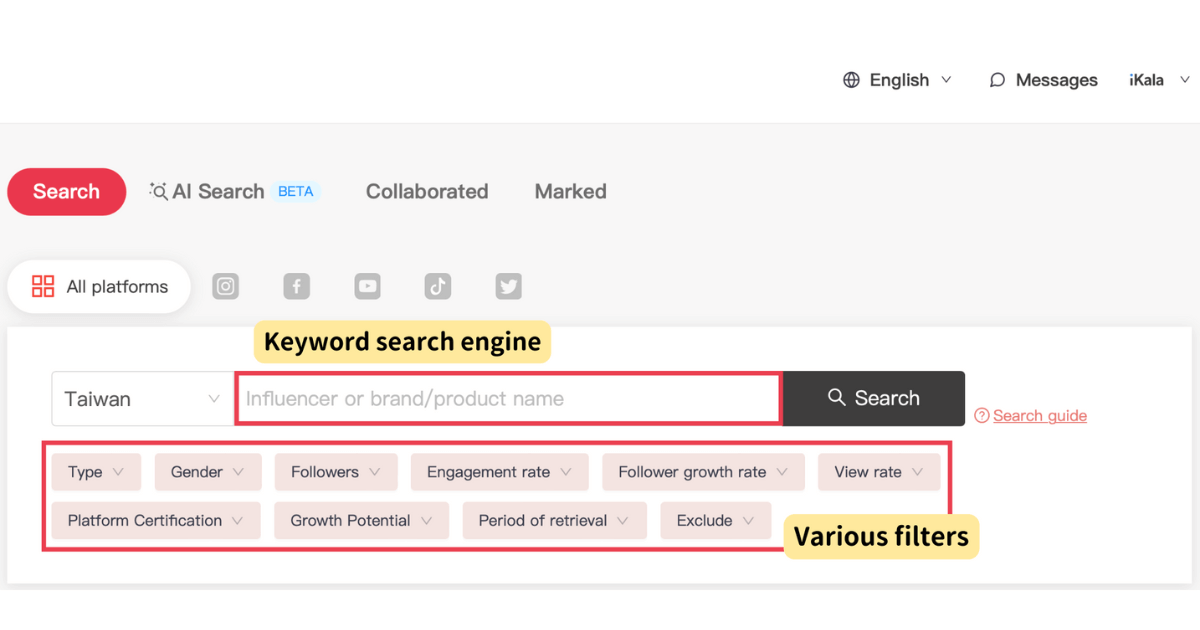Click the BETA badge
The width and height of the screenshot is (1200, 630).
coord(296,191)
